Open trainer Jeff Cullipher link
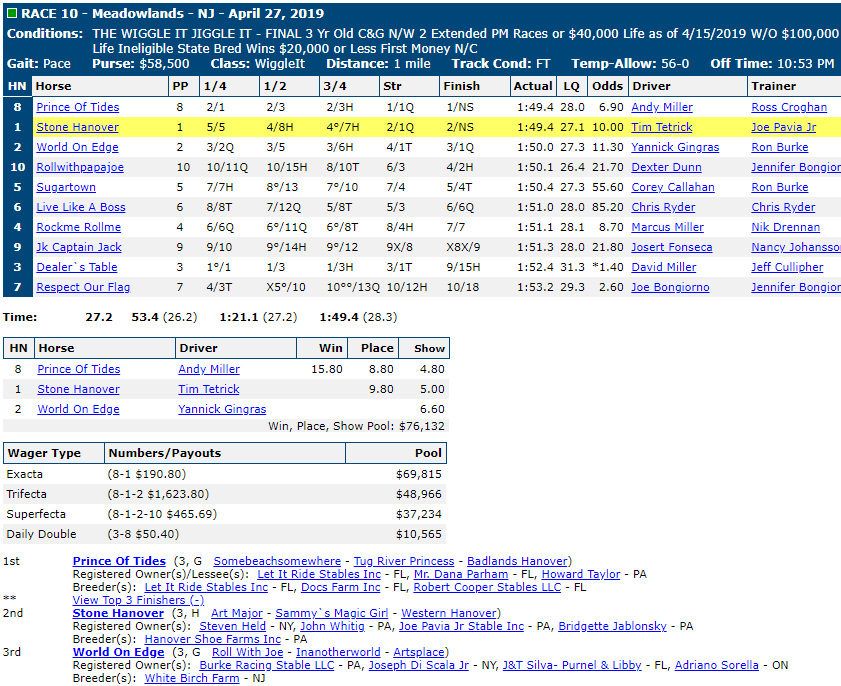 (787, 267)
